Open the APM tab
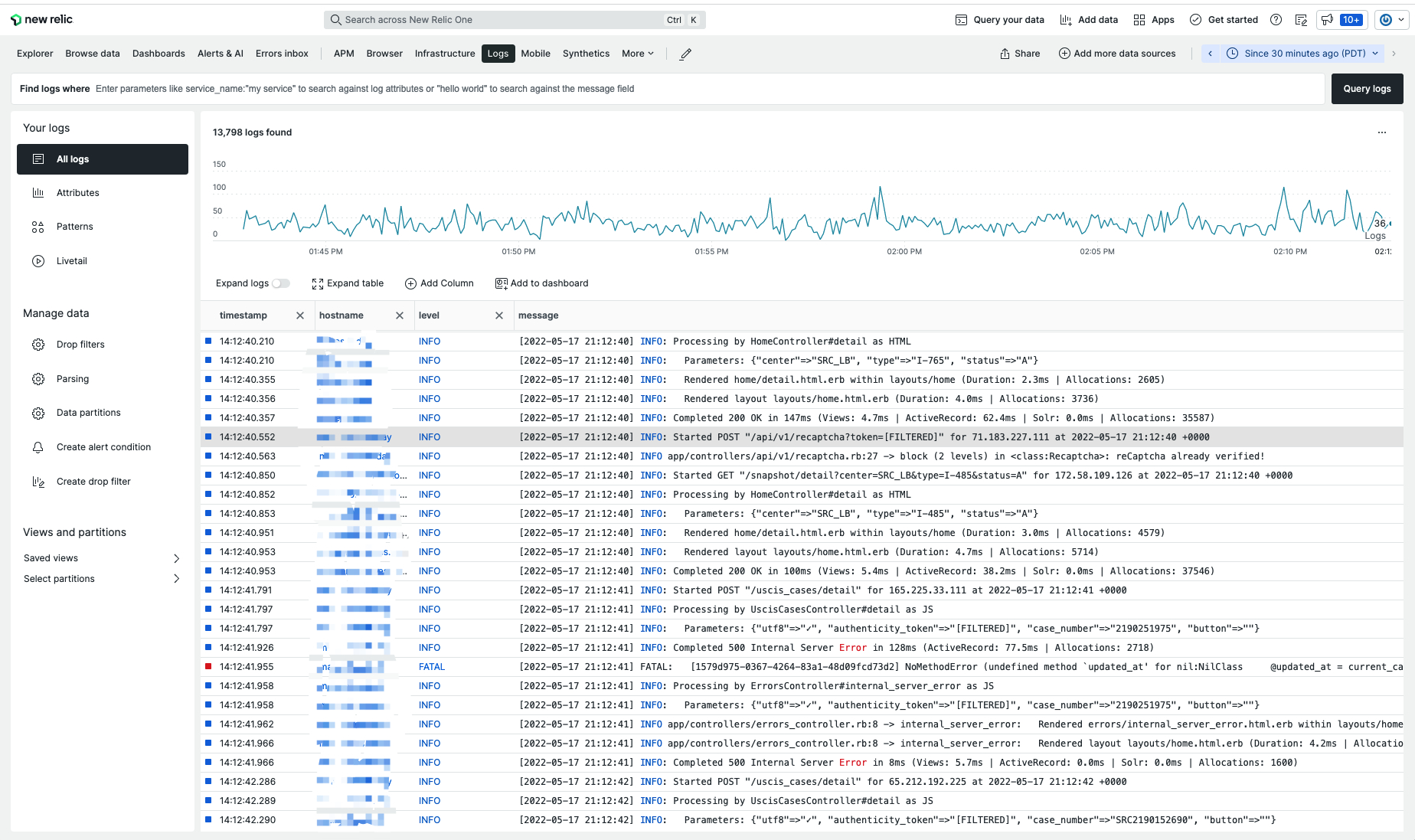The height and width of the screenshot is (840, 1415). coord(344,54)
